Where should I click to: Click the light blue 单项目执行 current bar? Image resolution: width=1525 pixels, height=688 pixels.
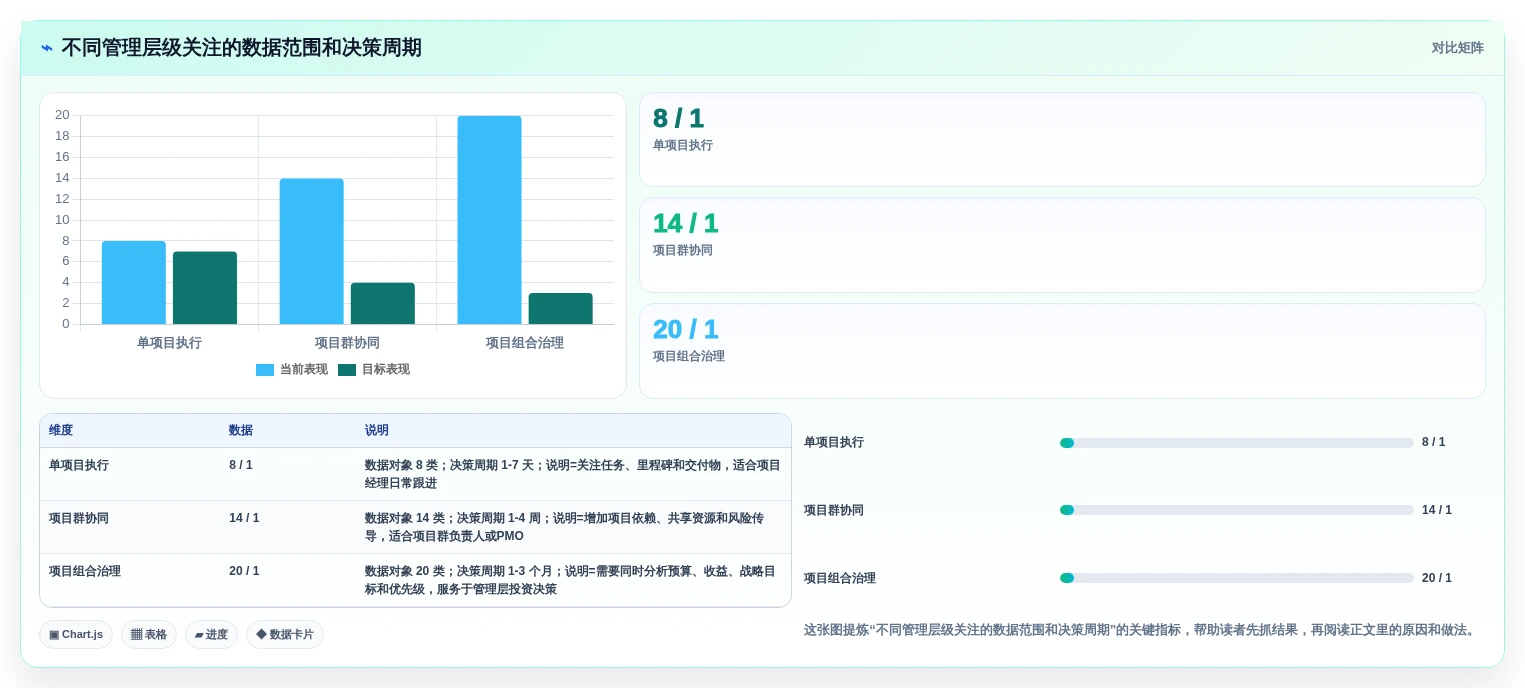(x=134, y=282)
